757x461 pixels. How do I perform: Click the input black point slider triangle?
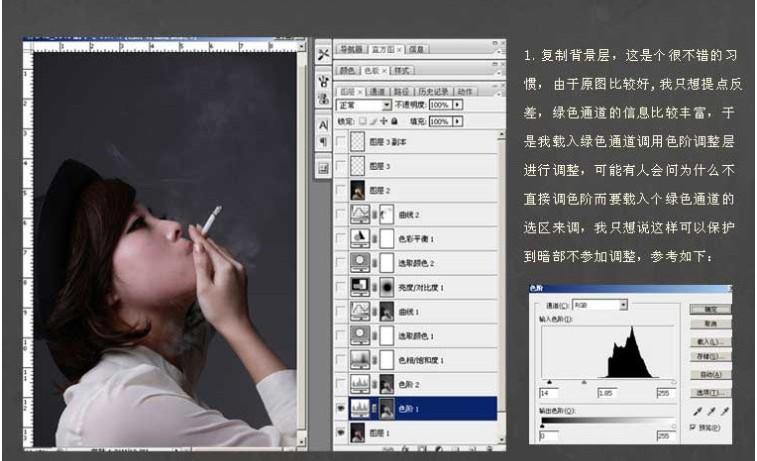pyautogui.click(x=549, y=382)
